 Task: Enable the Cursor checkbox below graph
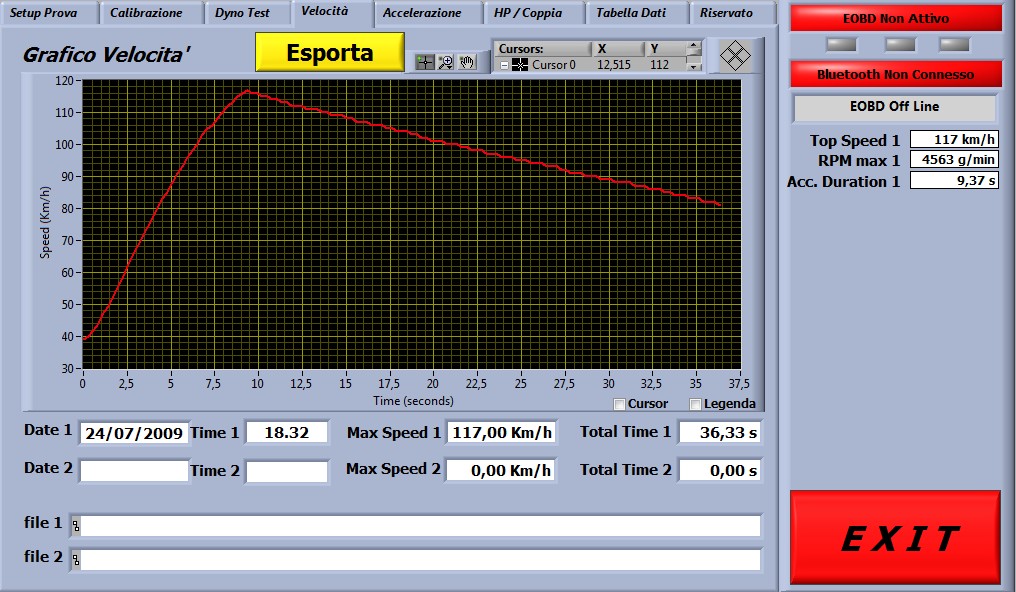[620, 404]
